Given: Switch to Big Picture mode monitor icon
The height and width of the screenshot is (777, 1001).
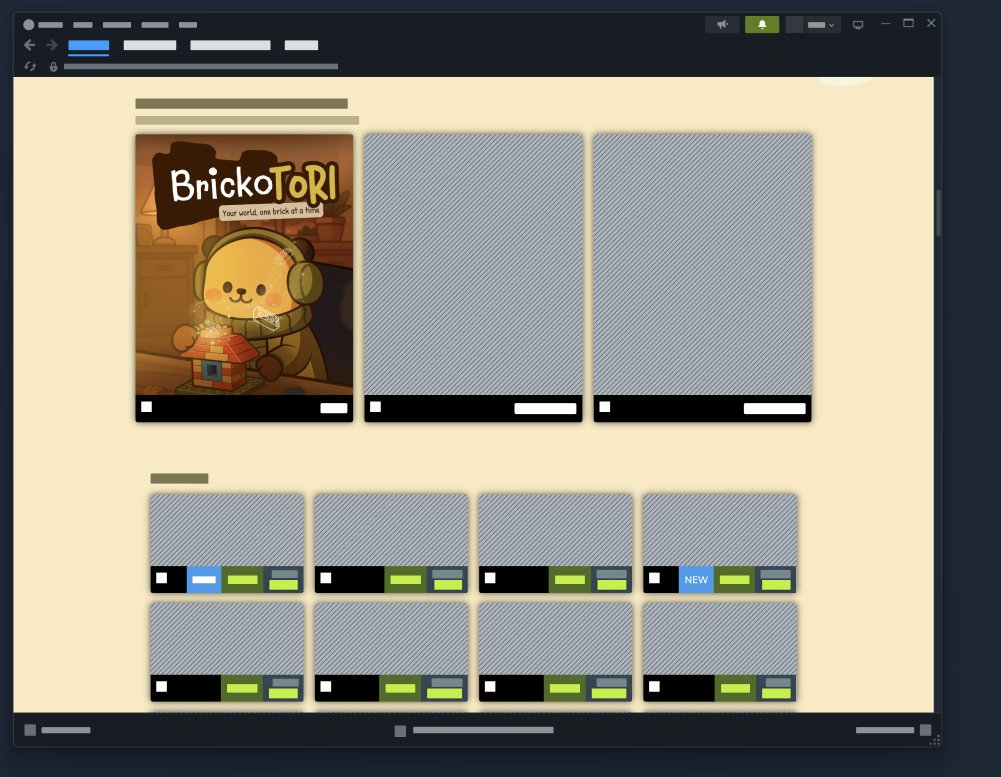Looking at the screenshot, I should [x=858, y=25].
